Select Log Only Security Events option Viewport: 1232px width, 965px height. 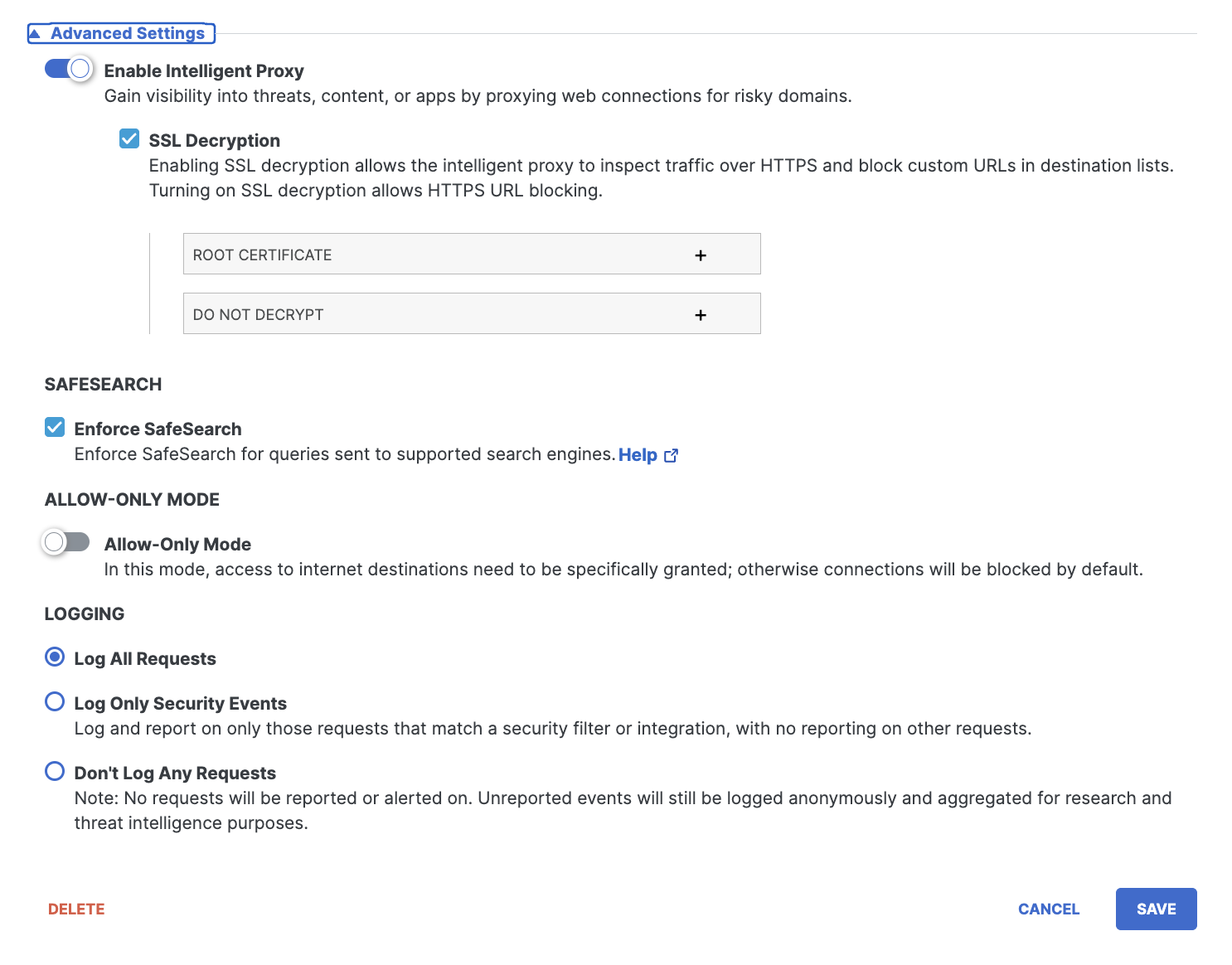point(55,702)
